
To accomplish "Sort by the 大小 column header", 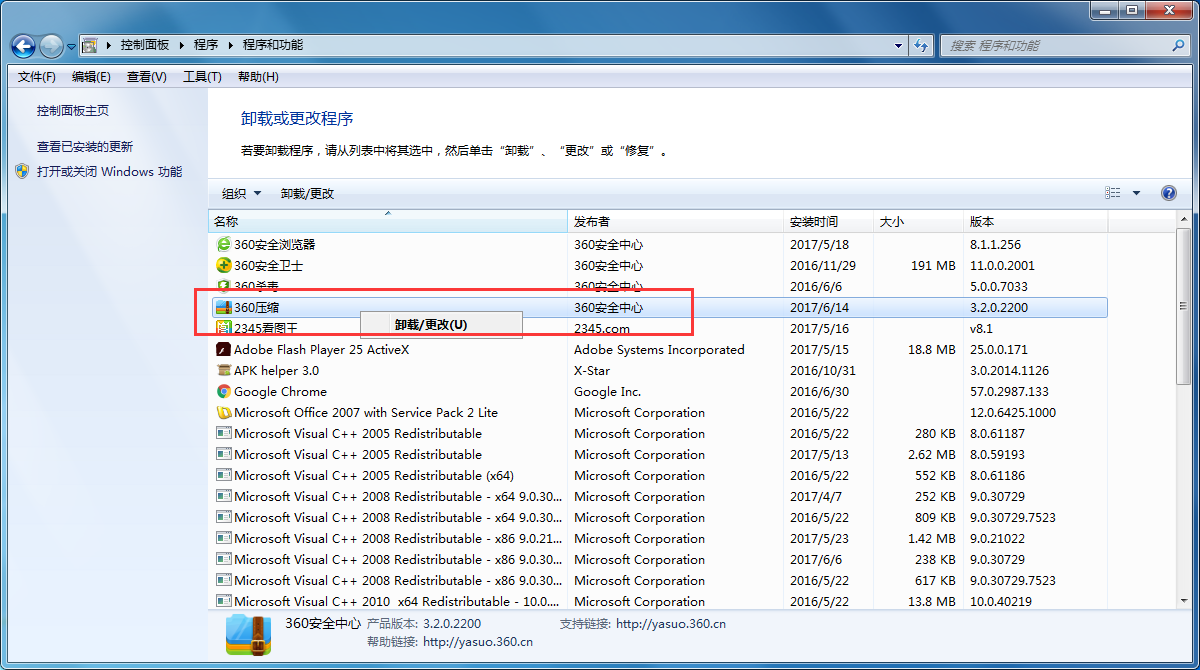I will pyautogui.click(x=919, y=222).
